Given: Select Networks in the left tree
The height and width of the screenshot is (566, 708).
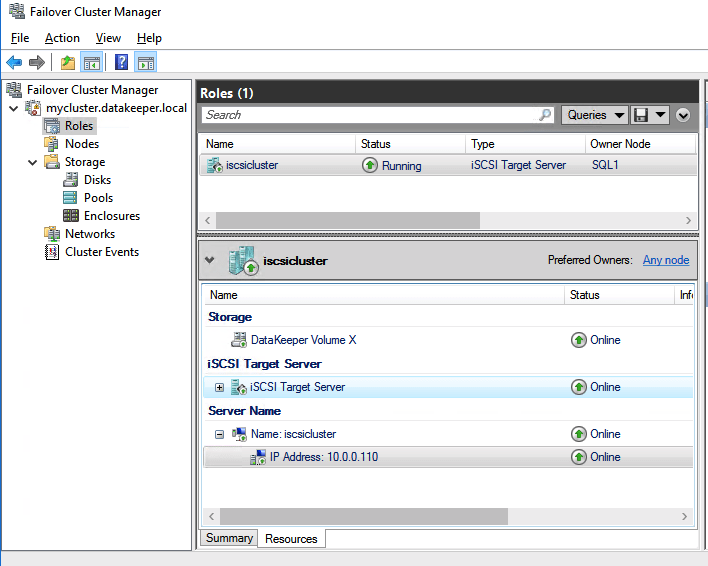Looking at the screenshot, I should click(89, 234).
